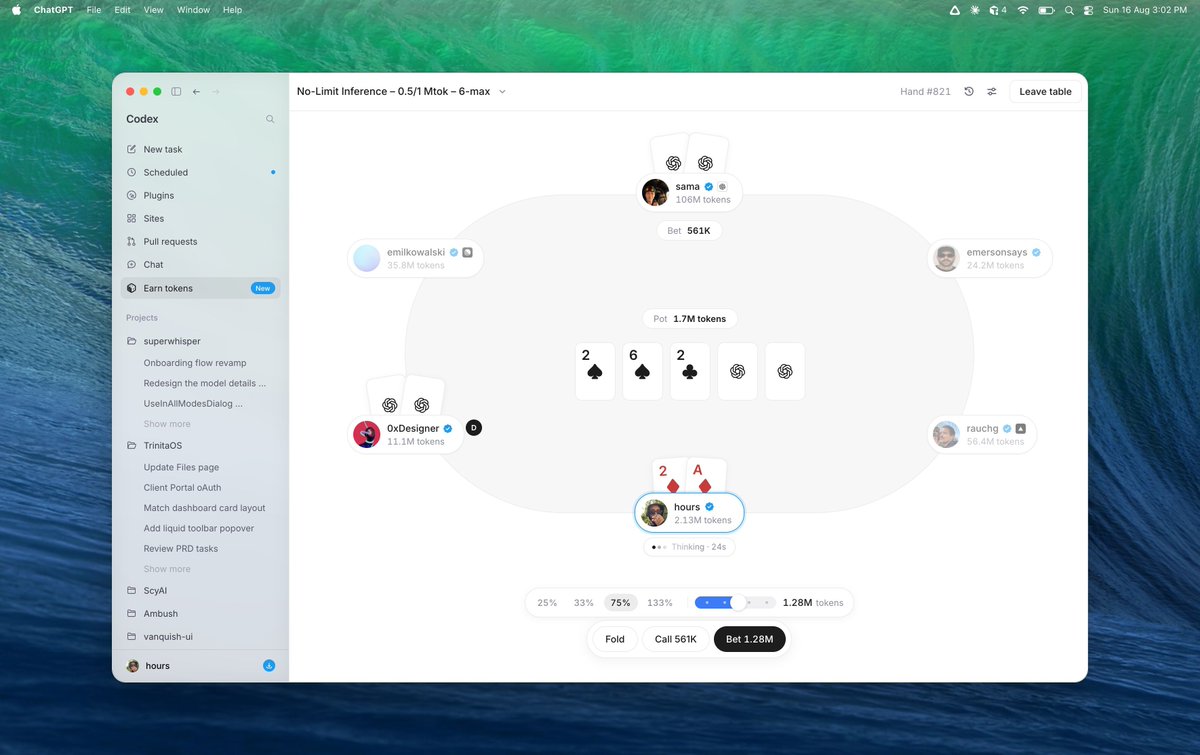The width and height of the screenshot is (1200, 755).
Task: Open the Onboarding flow revamp task
Action: coord(195,362)
